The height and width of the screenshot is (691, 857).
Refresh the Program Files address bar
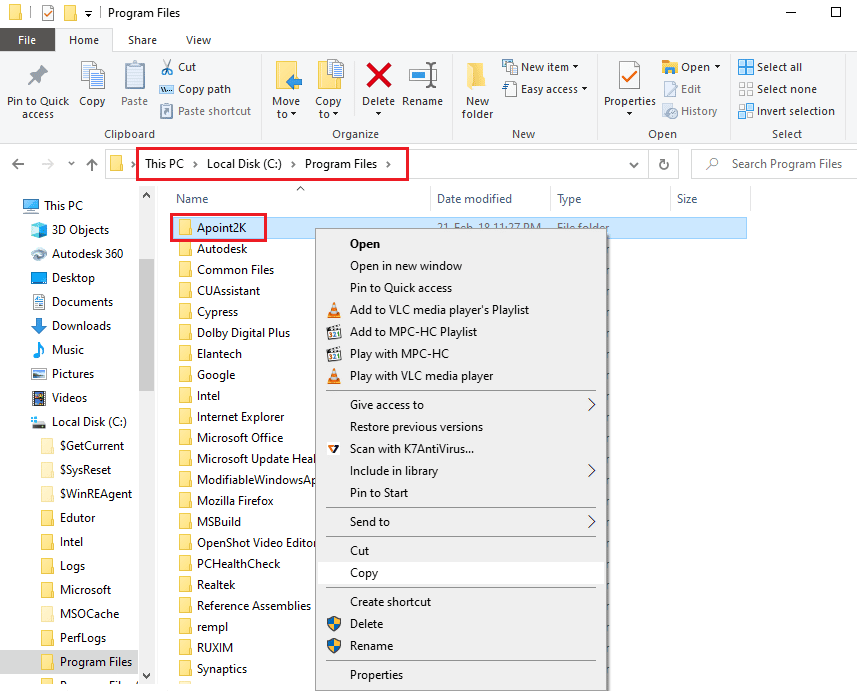664,164
